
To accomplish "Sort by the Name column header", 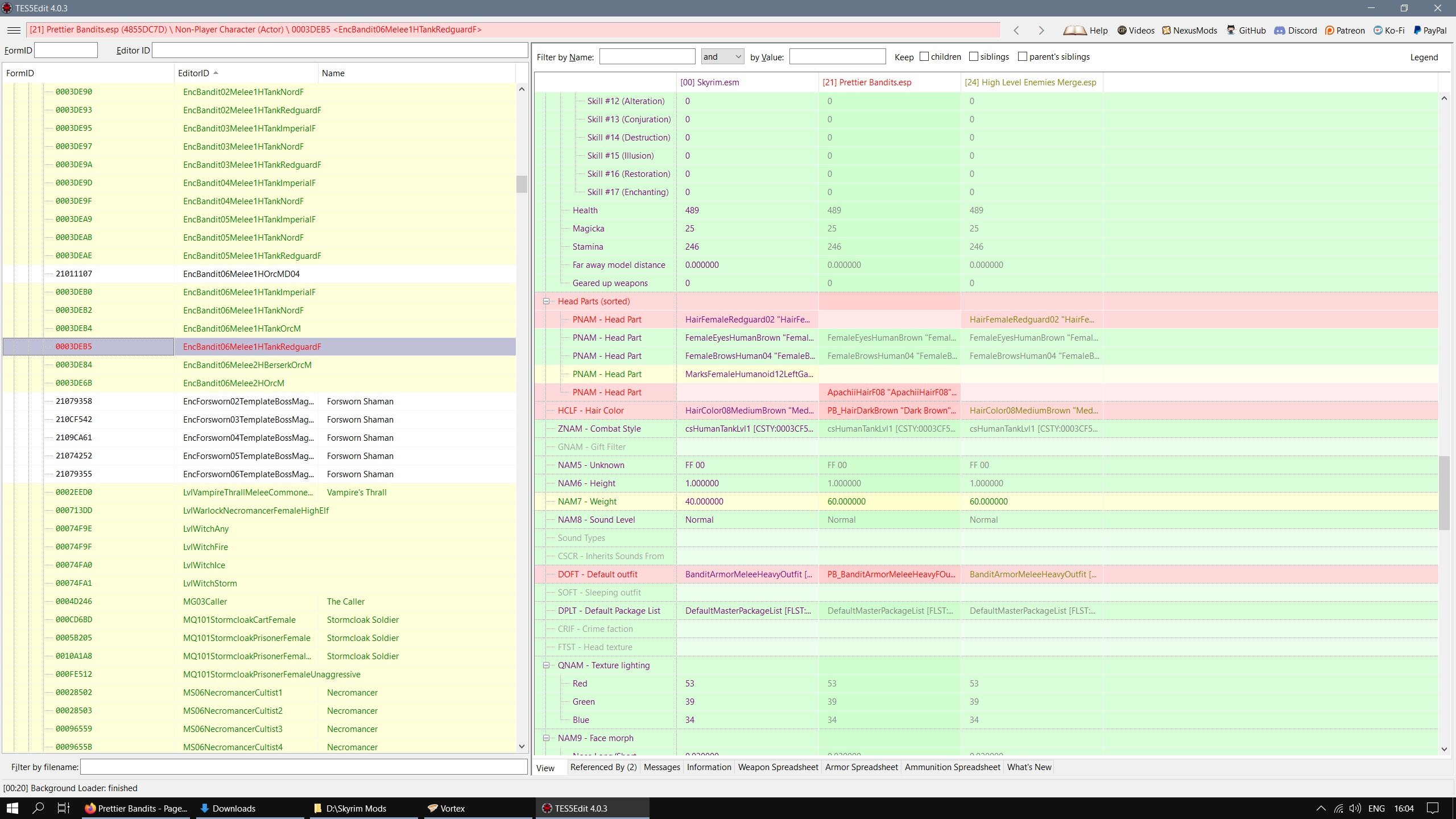I will tap(416, 73).
